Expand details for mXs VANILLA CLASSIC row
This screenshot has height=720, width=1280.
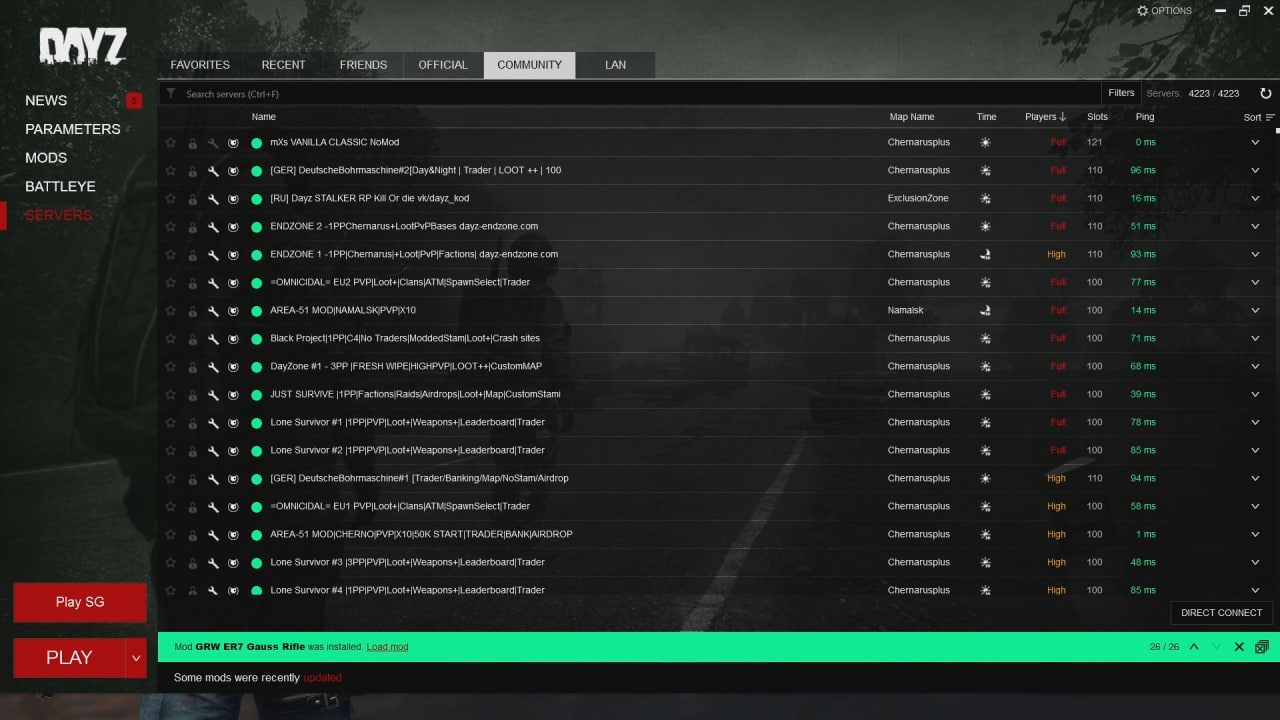pyautogui.click(x=1255, y=142)
